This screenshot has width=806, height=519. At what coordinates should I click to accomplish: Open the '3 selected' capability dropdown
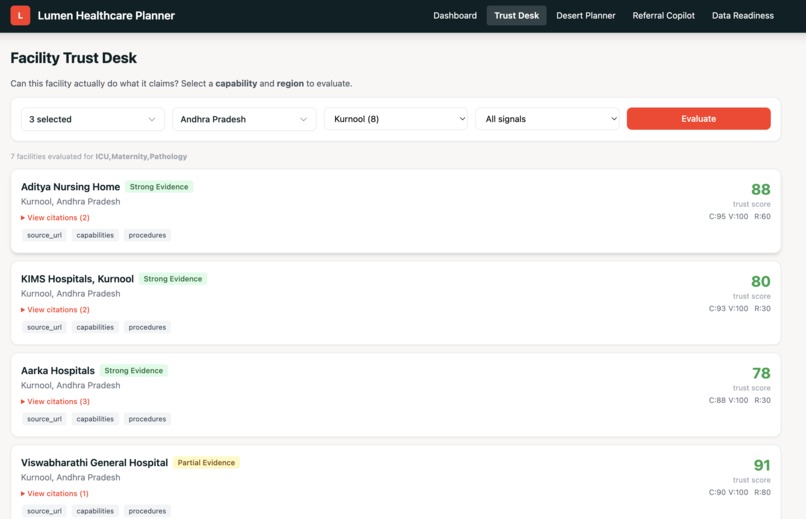[x=93, y=119]
